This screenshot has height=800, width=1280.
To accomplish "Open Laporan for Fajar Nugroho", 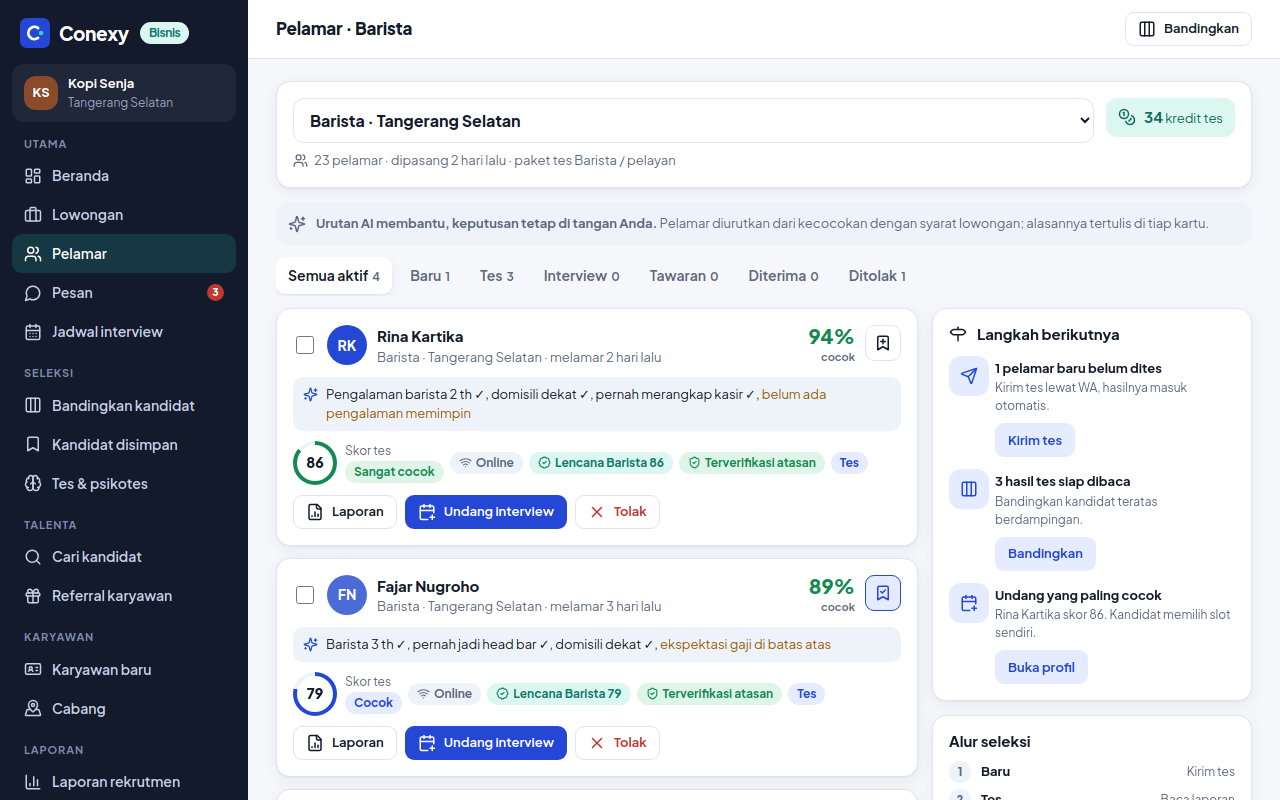I will 345,743.
